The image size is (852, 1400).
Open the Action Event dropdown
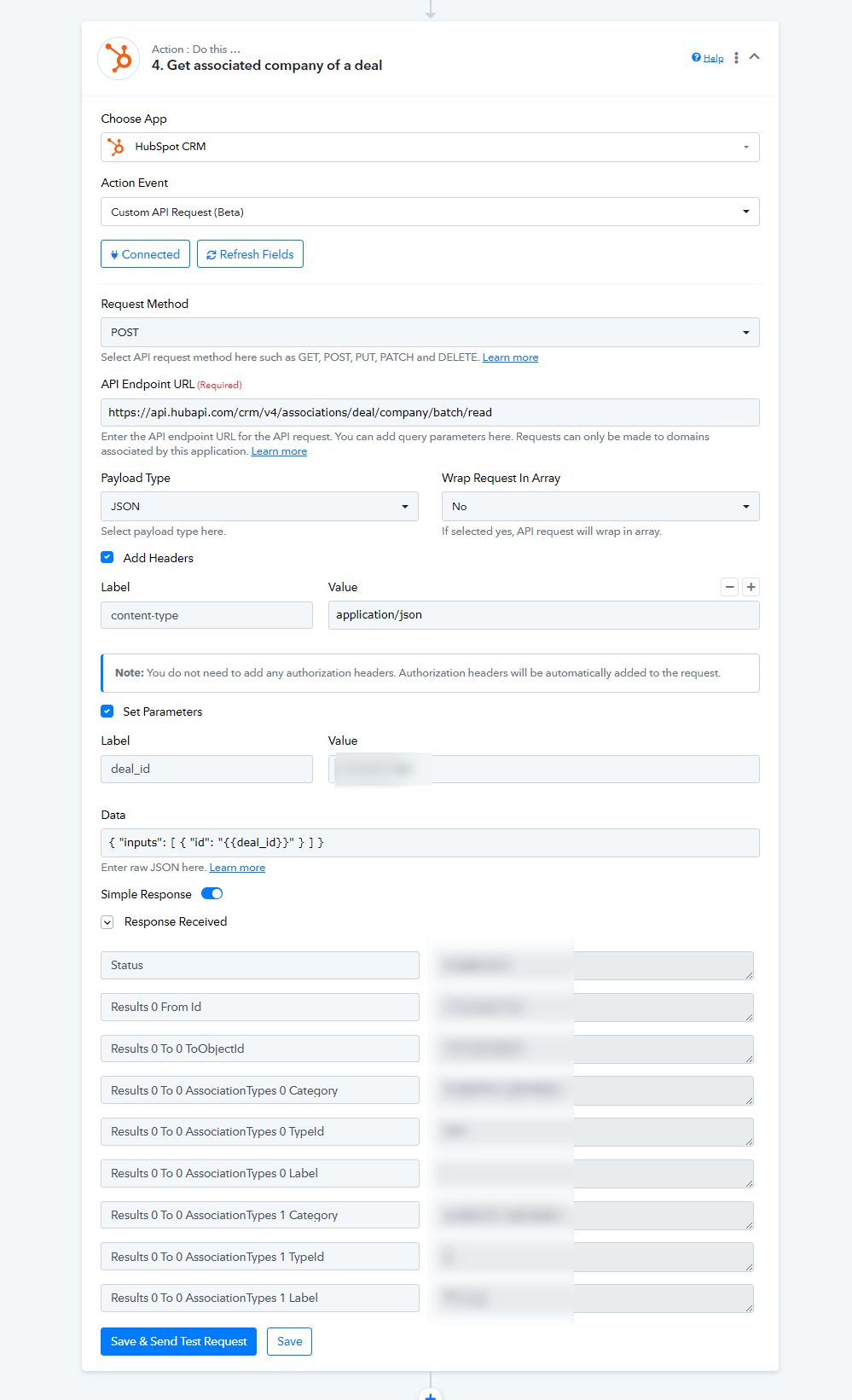pos(430,212)
